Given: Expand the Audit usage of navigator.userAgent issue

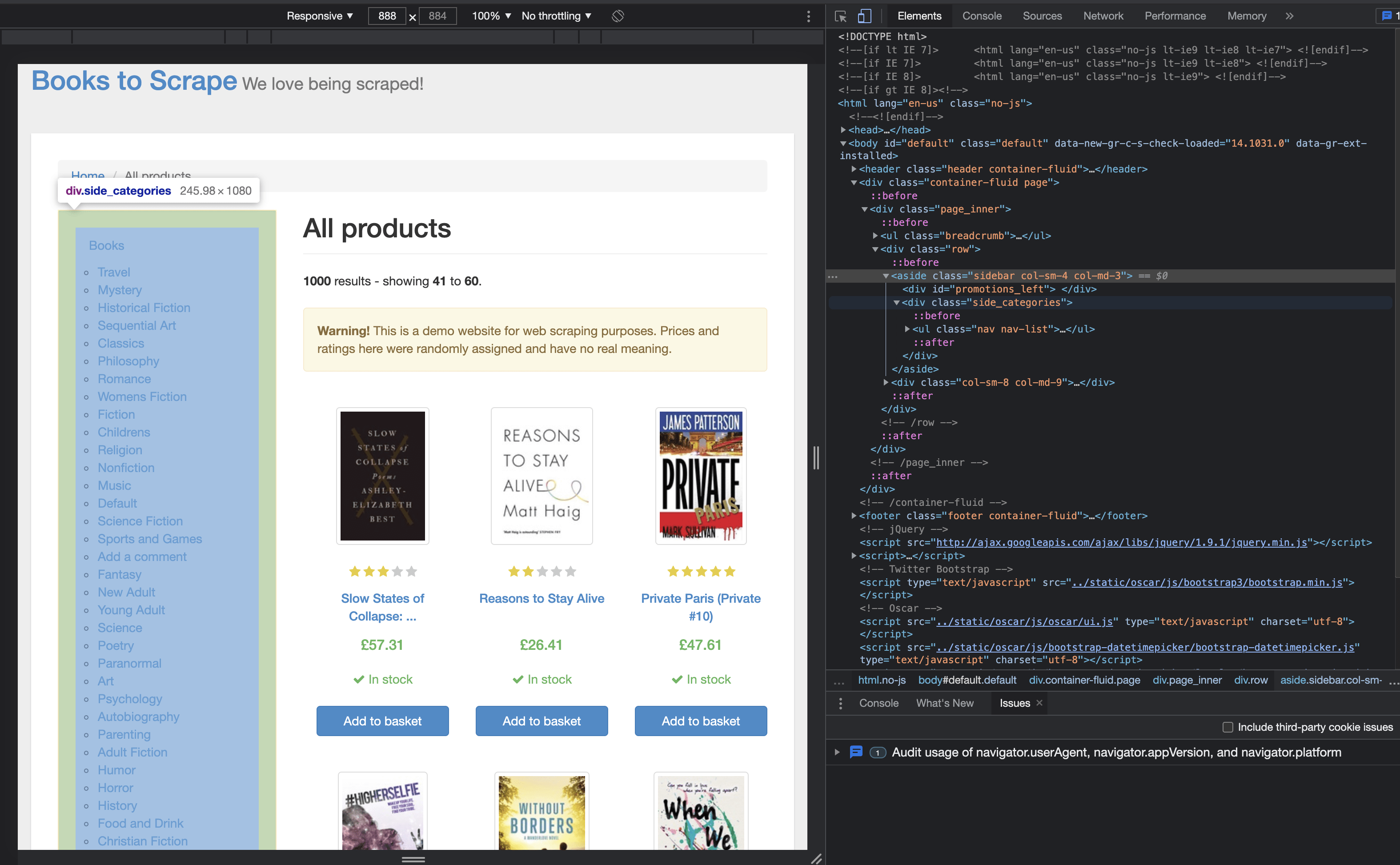Looking at the screenshot, I should [x=837, y=752].
